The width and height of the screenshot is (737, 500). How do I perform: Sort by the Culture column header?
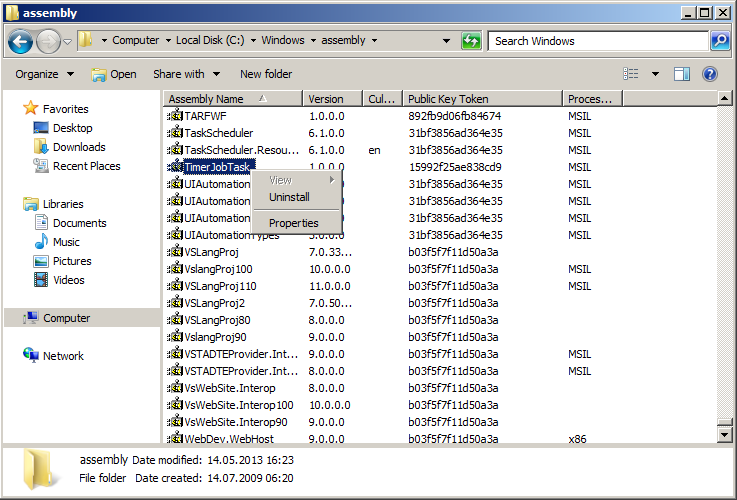click(x=383, y=99)
